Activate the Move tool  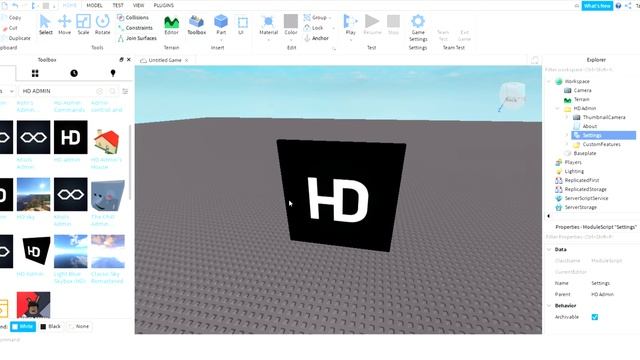(64, 25)
